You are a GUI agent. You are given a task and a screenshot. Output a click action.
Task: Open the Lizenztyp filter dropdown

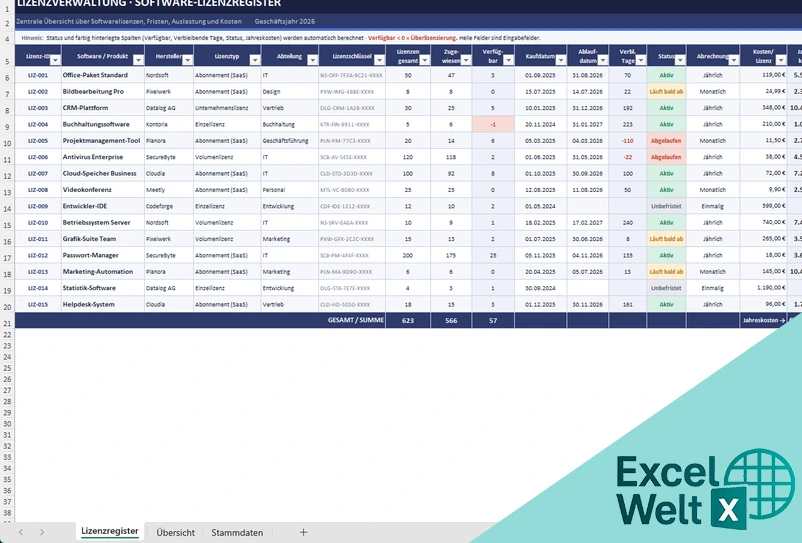(255, 60)
